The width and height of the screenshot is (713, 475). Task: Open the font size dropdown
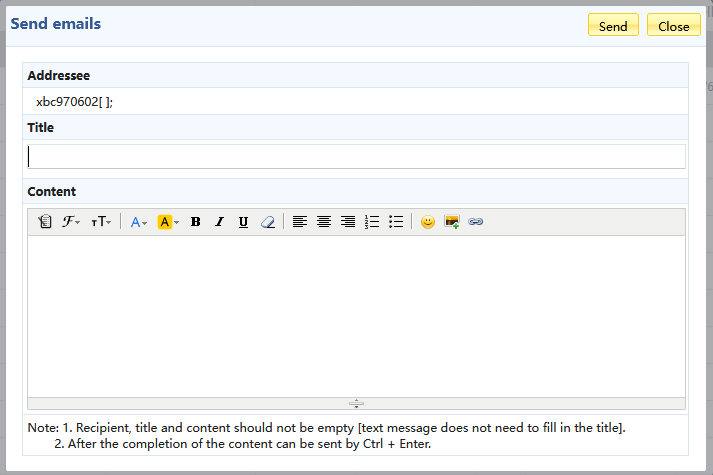[x=101, y=222]
